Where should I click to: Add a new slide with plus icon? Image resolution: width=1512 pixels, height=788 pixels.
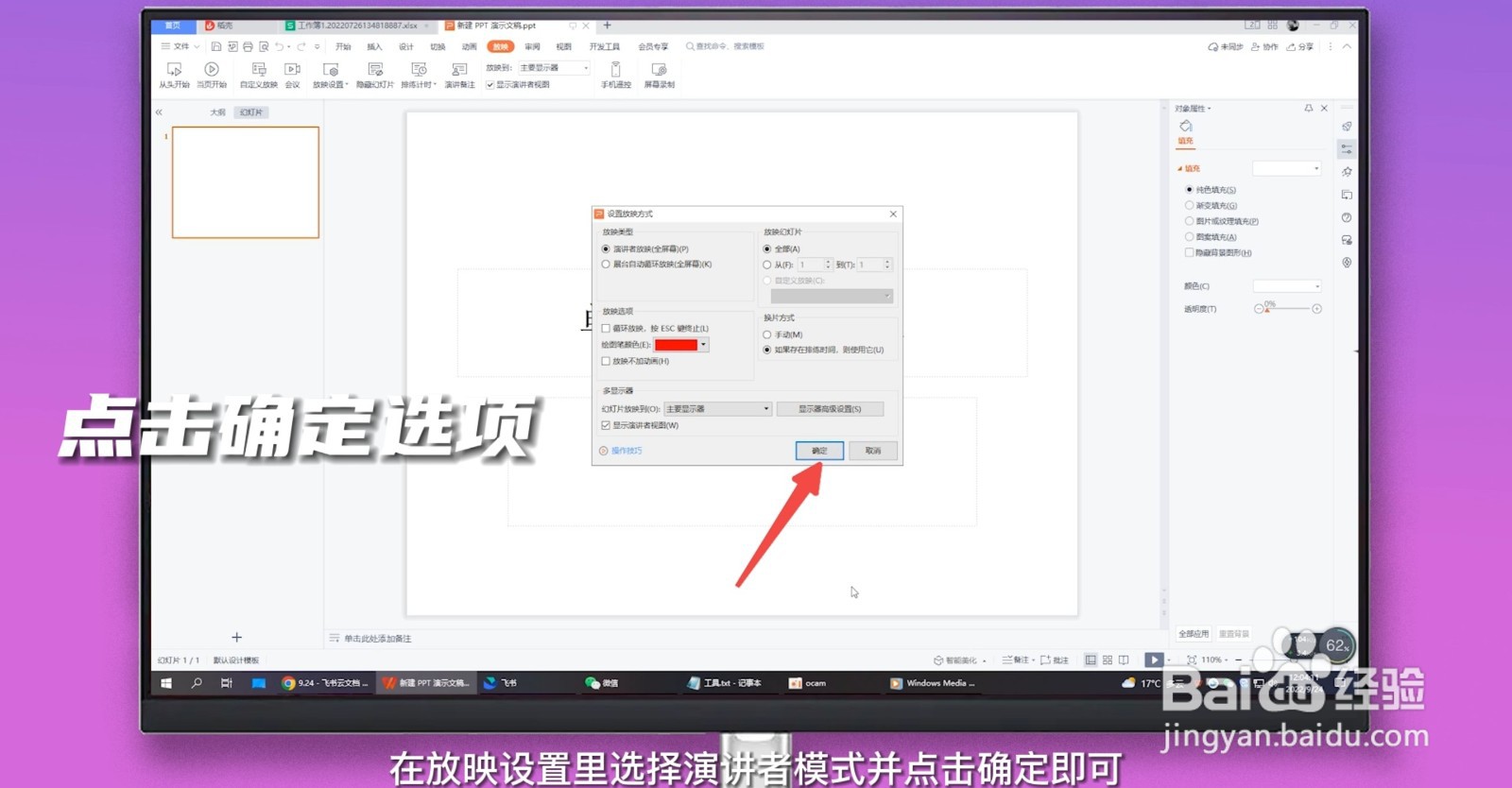click(236, 638)
